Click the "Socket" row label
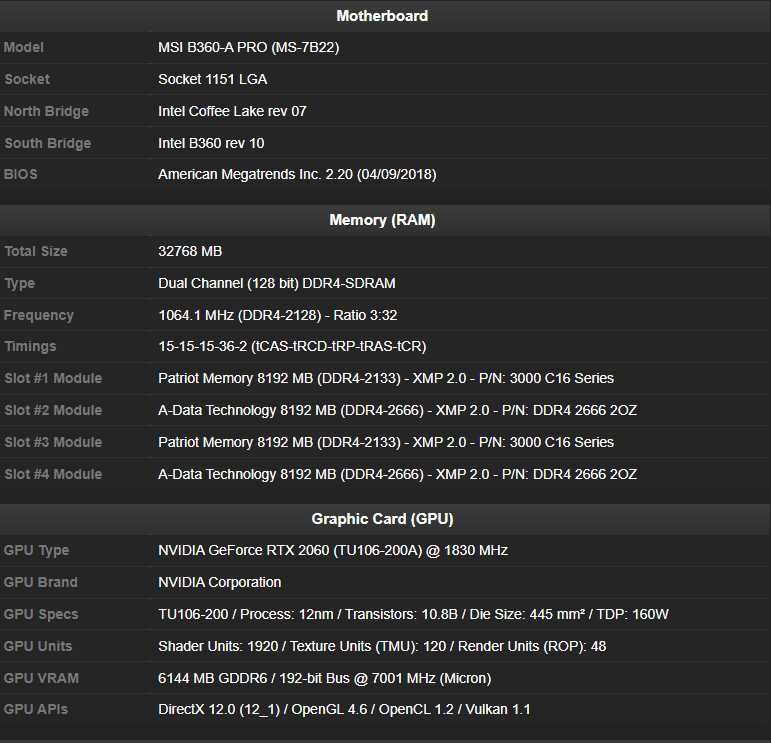 click(27, 80)
